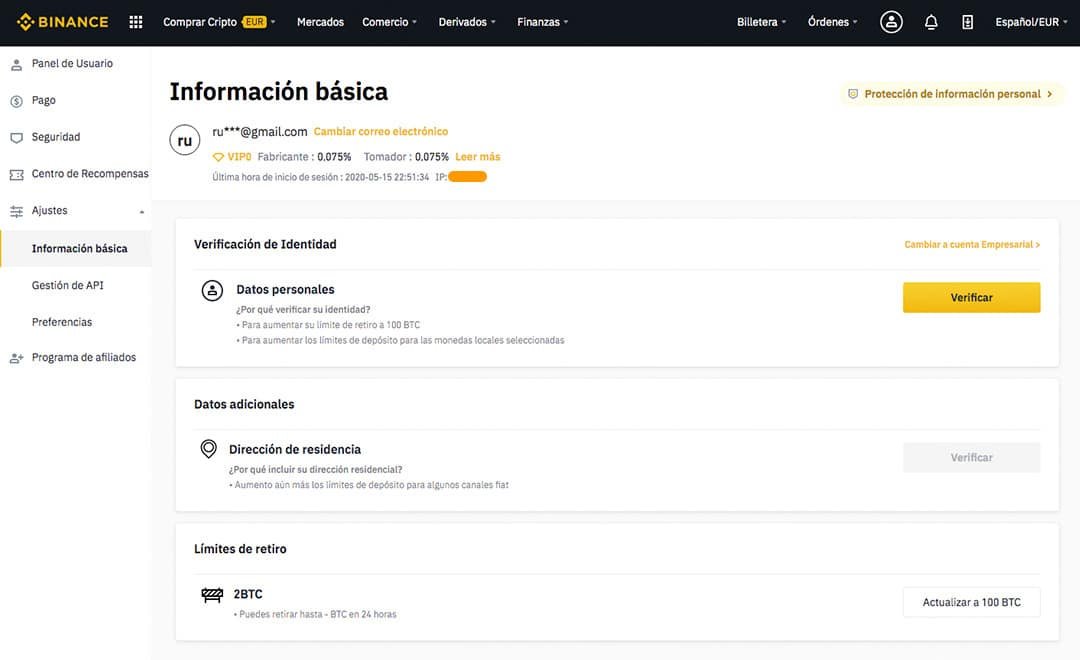
Task: Expand the Derivados dropdown
Action: coord(493,22)
